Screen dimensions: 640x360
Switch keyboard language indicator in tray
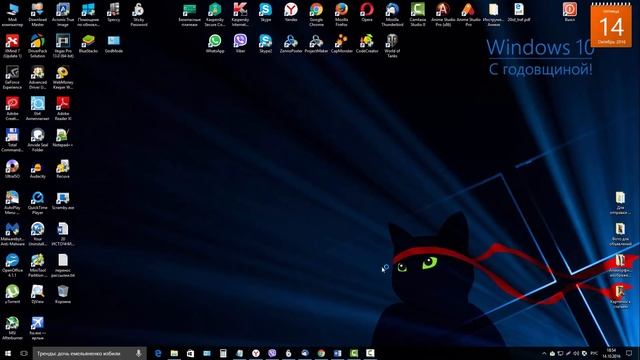point(594,353)
